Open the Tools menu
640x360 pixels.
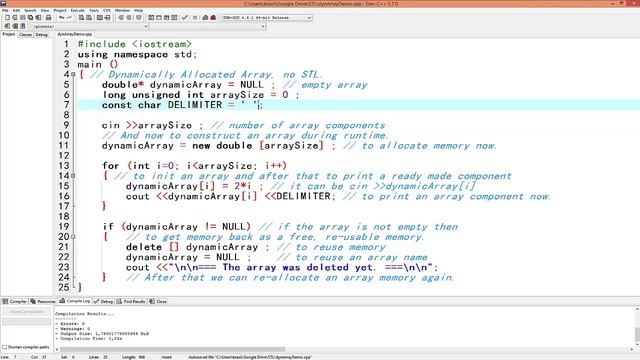coord(94,10)
